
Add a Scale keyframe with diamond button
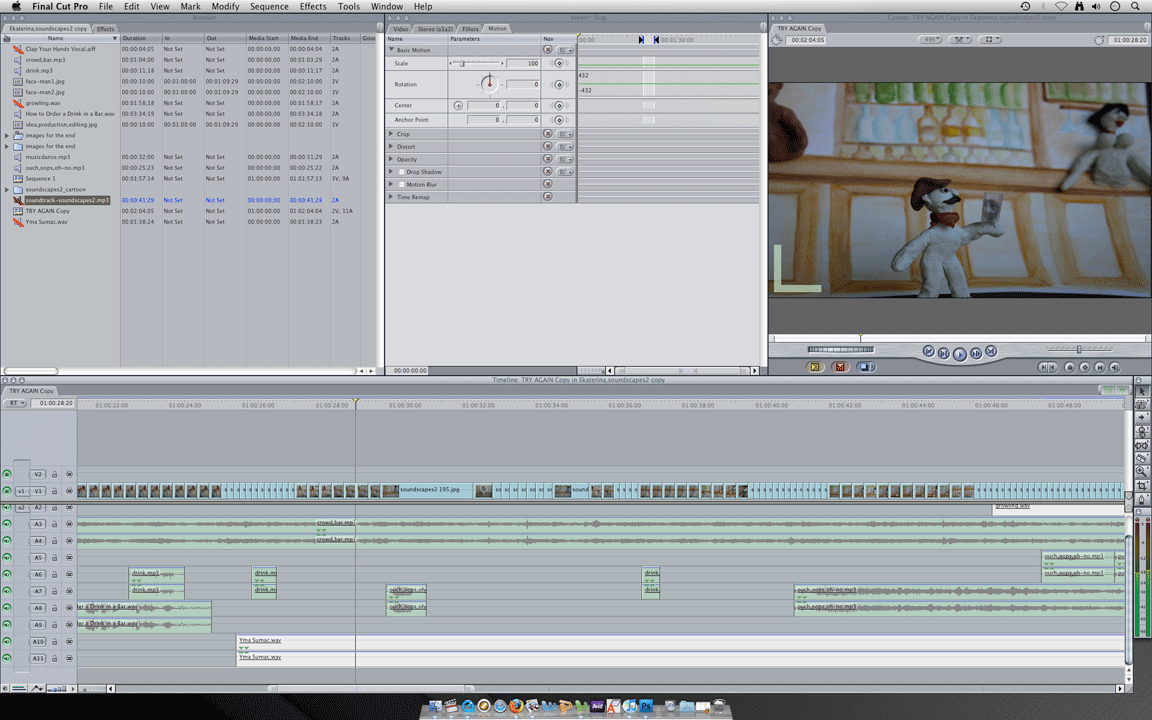point(559,63)
